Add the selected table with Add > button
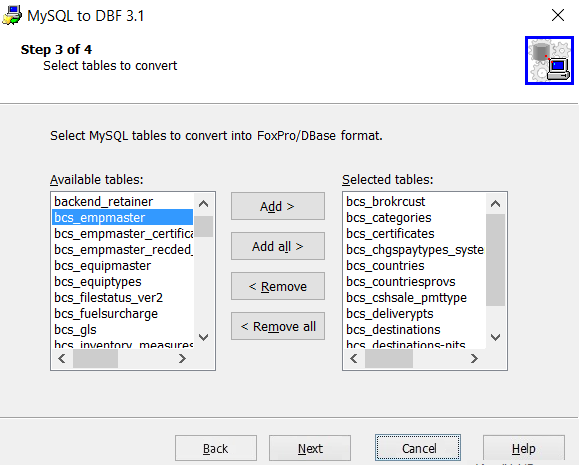The width and height of the screenshot is (579, 465). click(278, 206)
